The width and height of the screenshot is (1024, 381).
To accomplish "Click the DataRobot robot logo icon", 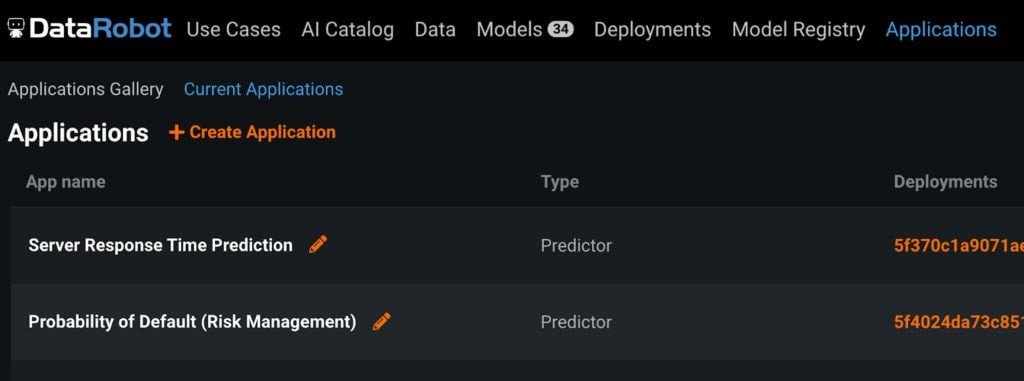I will (16, 29).
